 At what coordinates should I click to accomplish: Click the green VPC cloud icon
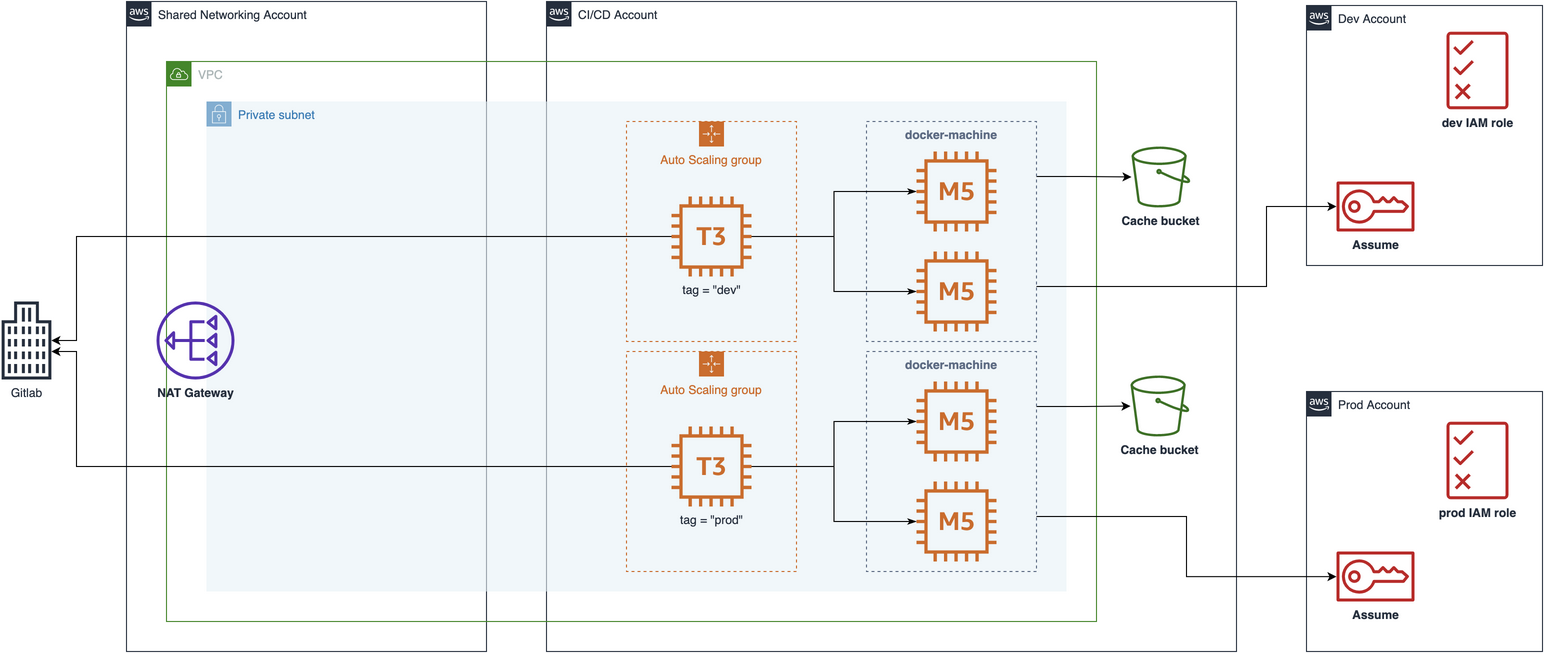[179, 74]
